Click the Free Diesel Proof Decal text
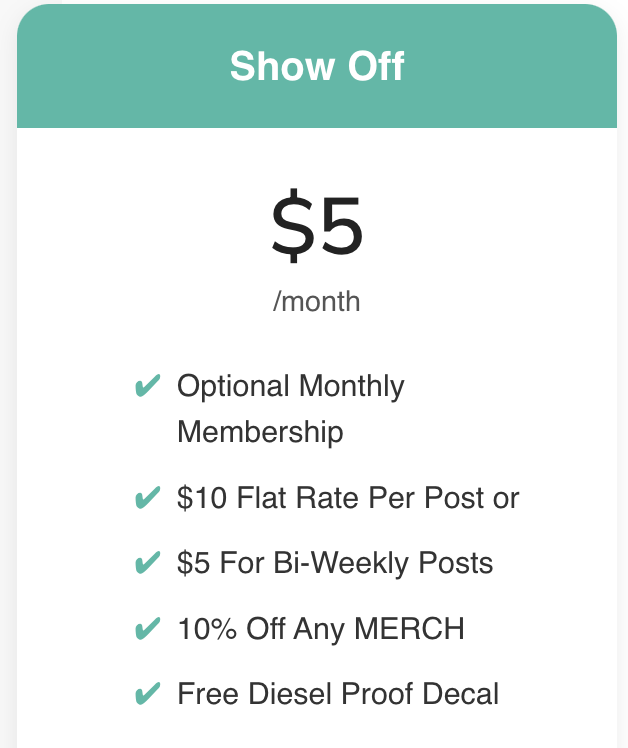 tap(337, 693)
